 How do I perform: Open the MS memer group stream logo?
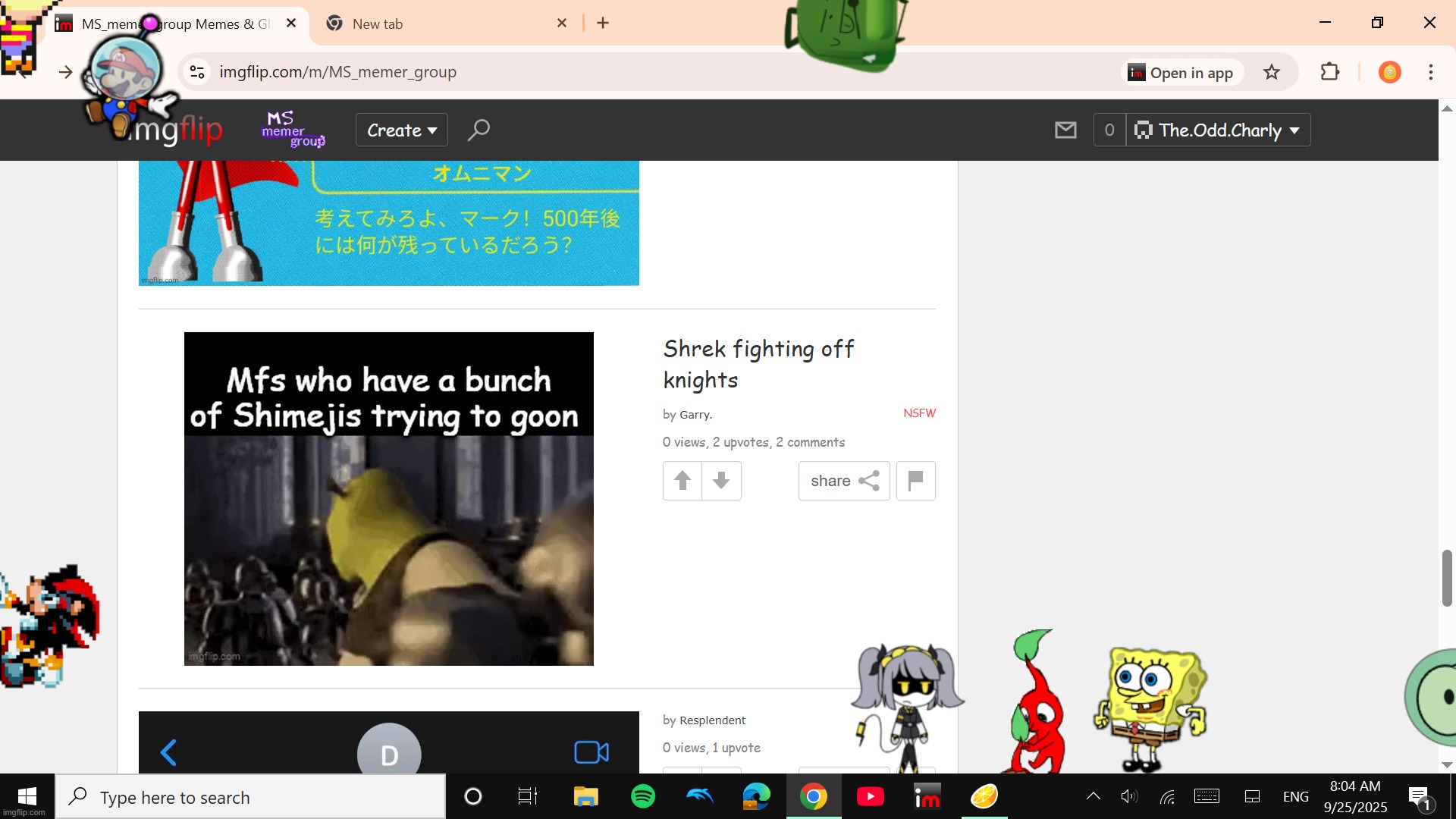[x=293, y=130]
